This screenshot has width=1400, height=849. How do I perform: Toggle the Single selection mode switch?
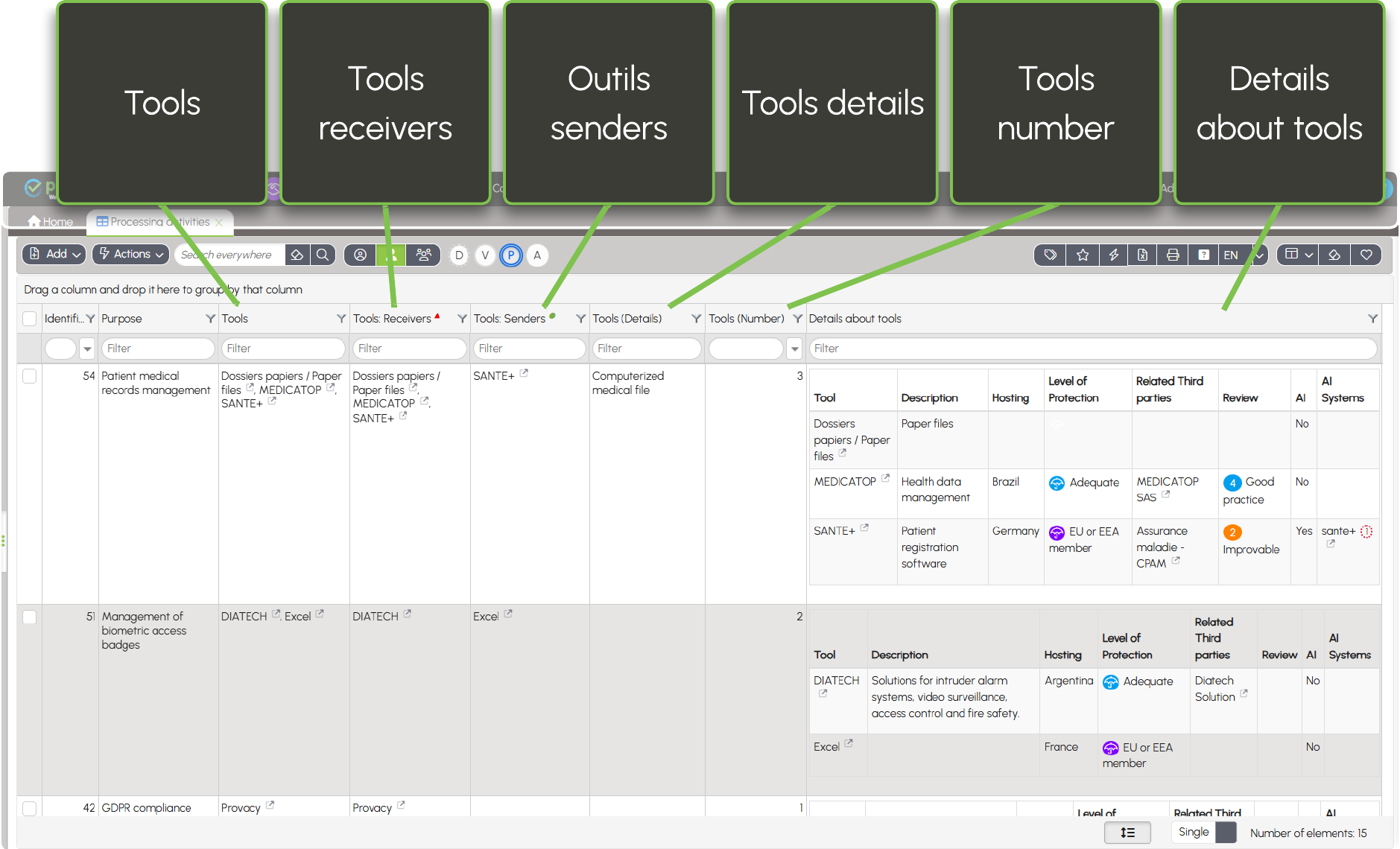pyautogui.click(x=1226, y=832)
